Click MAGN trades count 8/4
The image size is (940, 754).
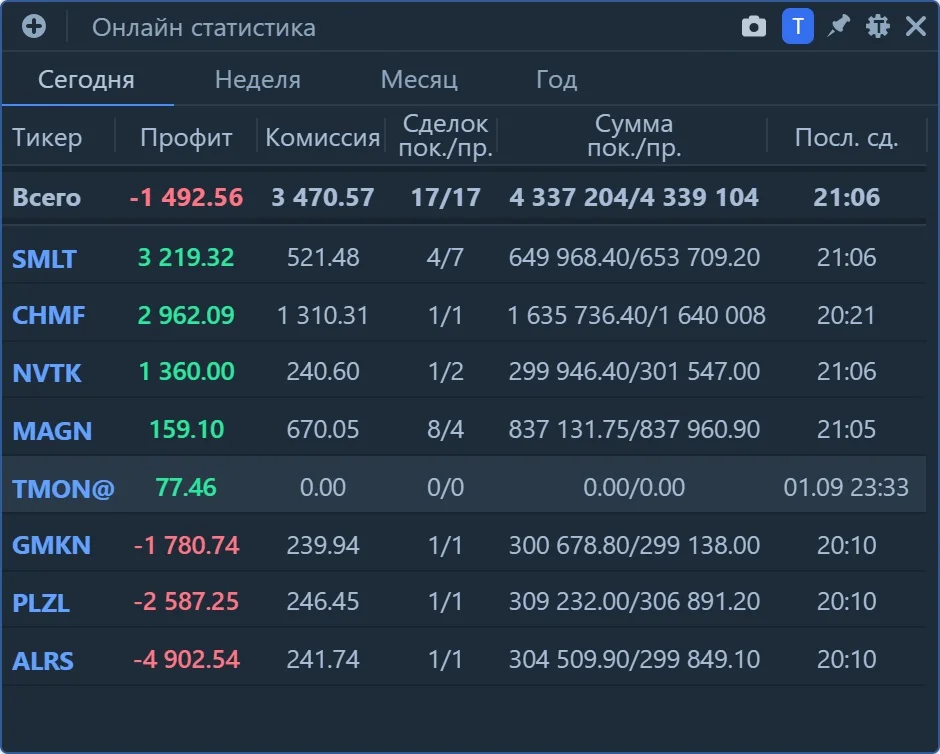(x=445, y=429)
